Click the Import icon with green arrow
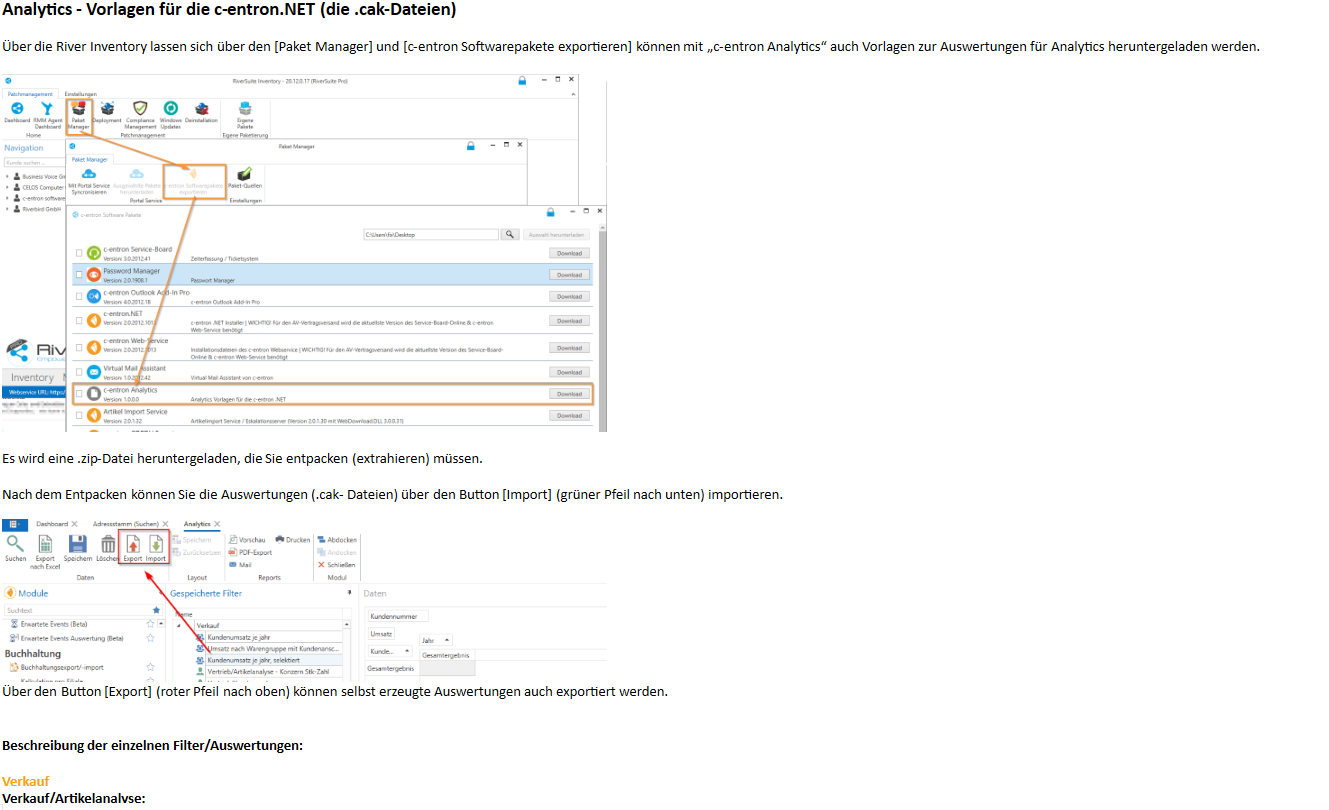The height and width of the screenshot is (810, 1329). (155, 547)
